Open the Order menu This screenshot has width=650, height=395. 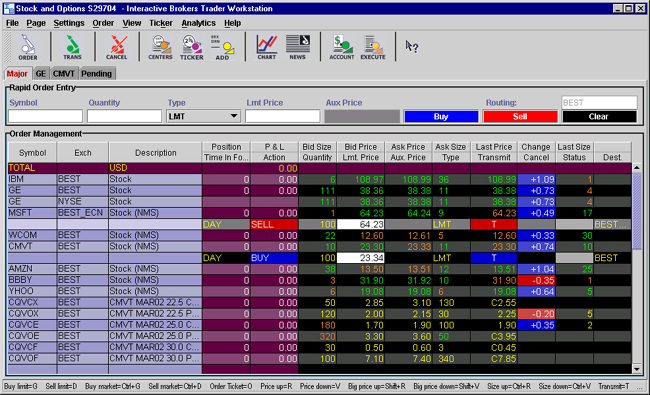[103, 23]
